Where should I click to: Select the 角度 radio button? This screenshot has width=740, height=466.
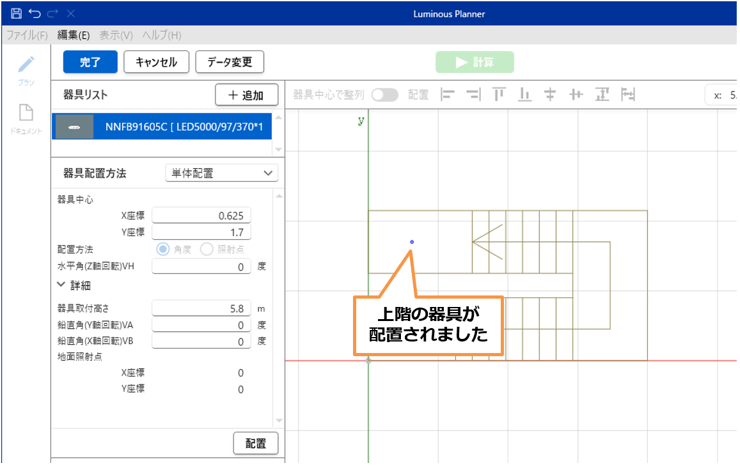coord(163,249)
